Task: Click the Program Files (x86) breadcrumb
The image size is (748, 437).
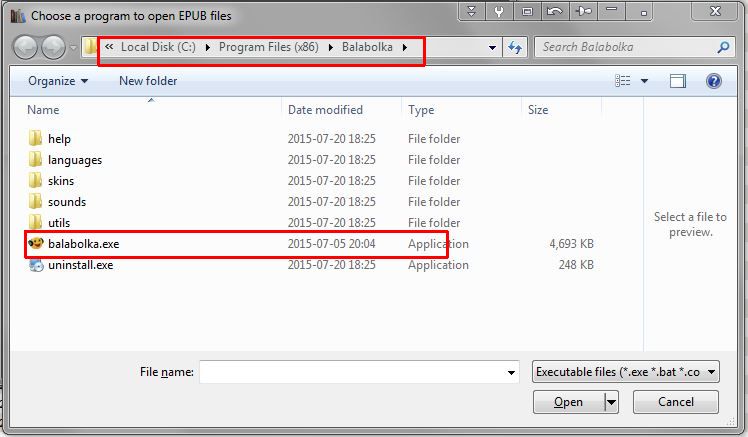Action: pos(268,47)
